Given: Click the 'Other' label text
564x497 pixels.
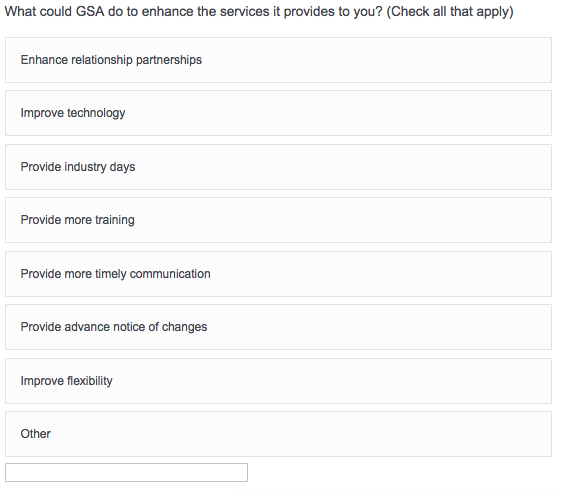Looking at the screenshot, I should point(35,434).
